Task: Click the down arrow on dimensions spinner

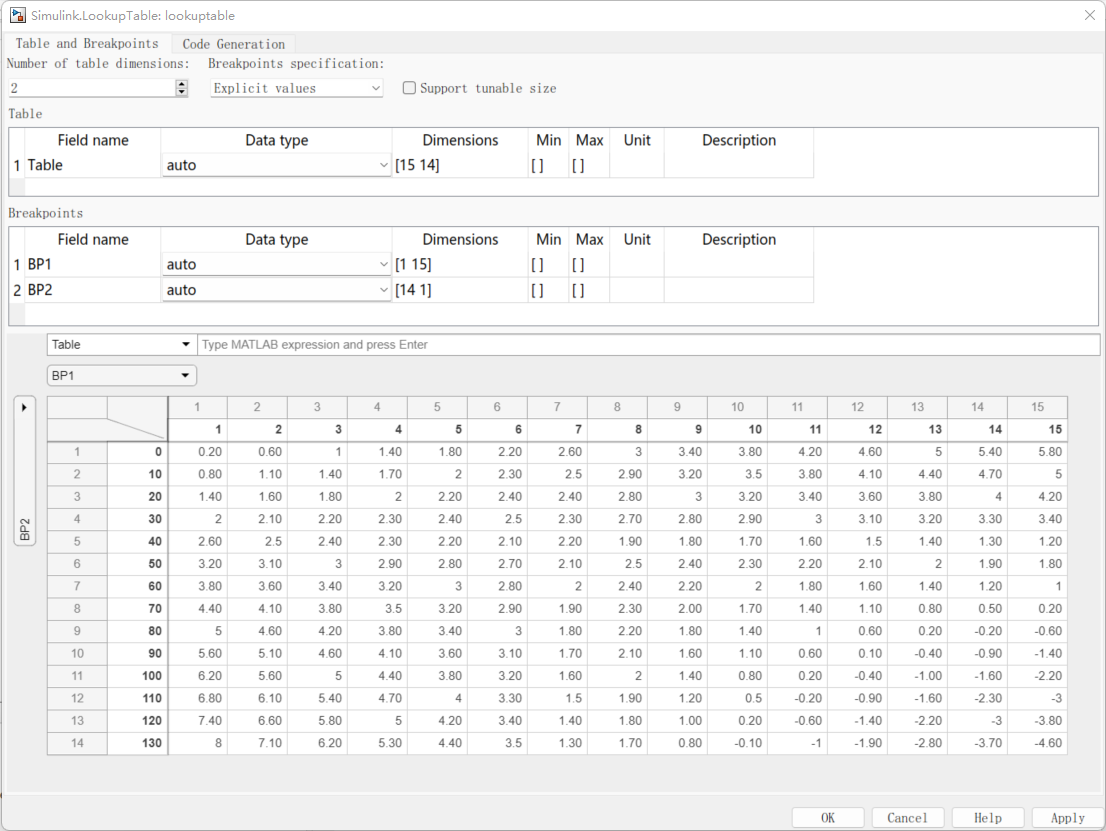Action: (x=181, y=92)
